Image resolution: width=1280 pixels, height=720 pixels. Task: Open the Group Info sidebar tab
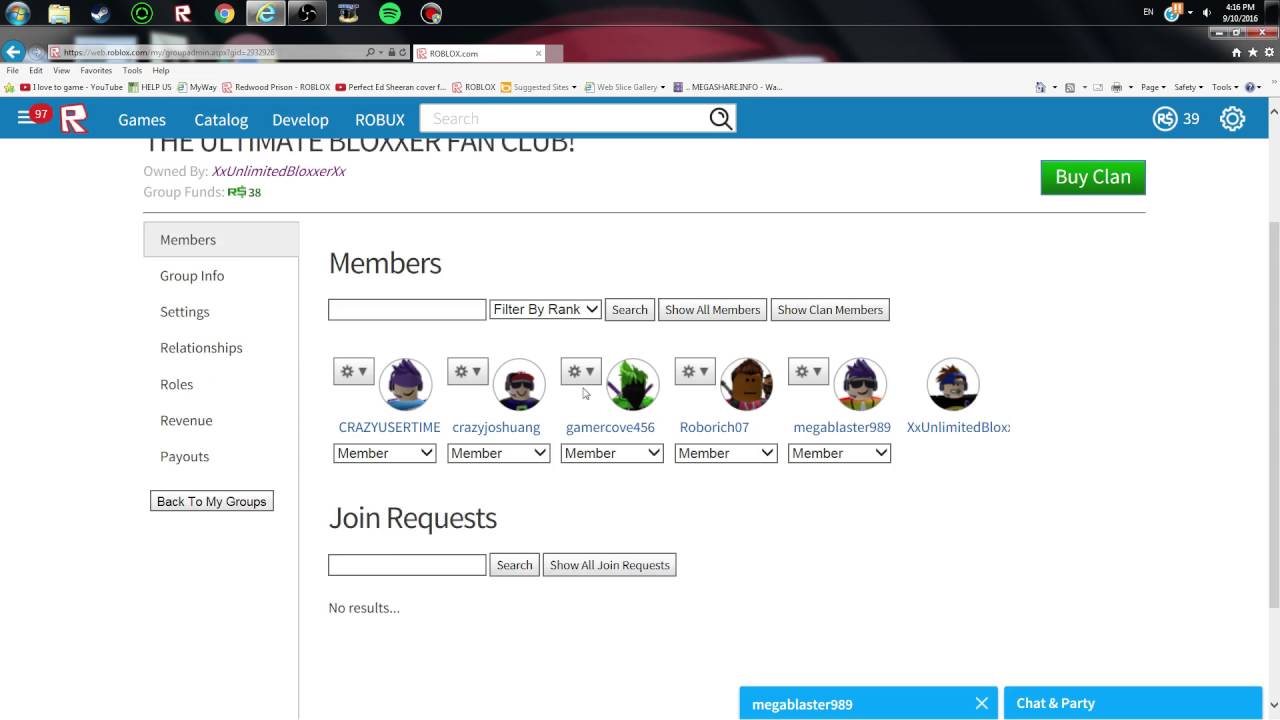(x=192, y=276)
